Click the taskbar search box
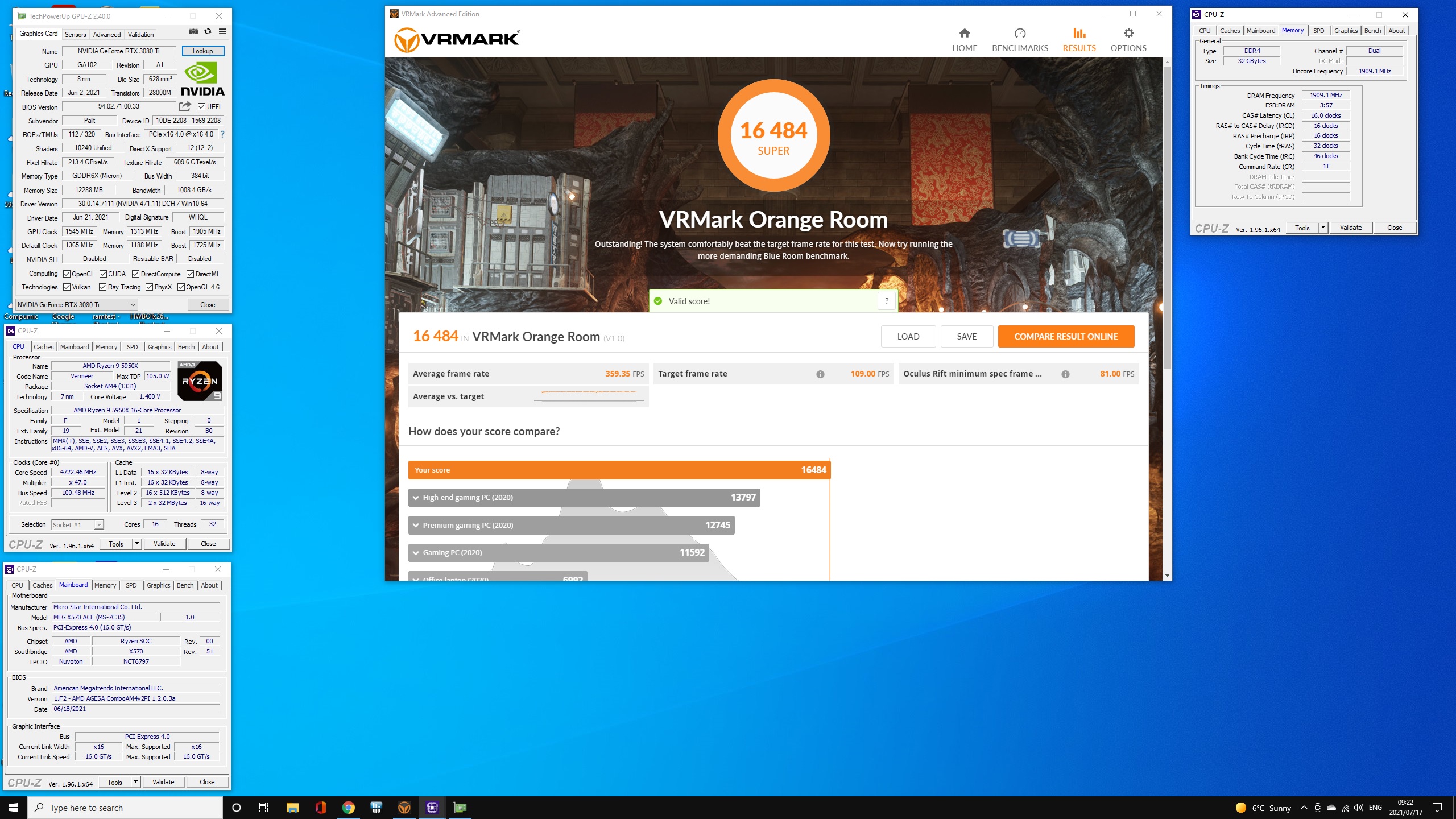 click(125, 808)
